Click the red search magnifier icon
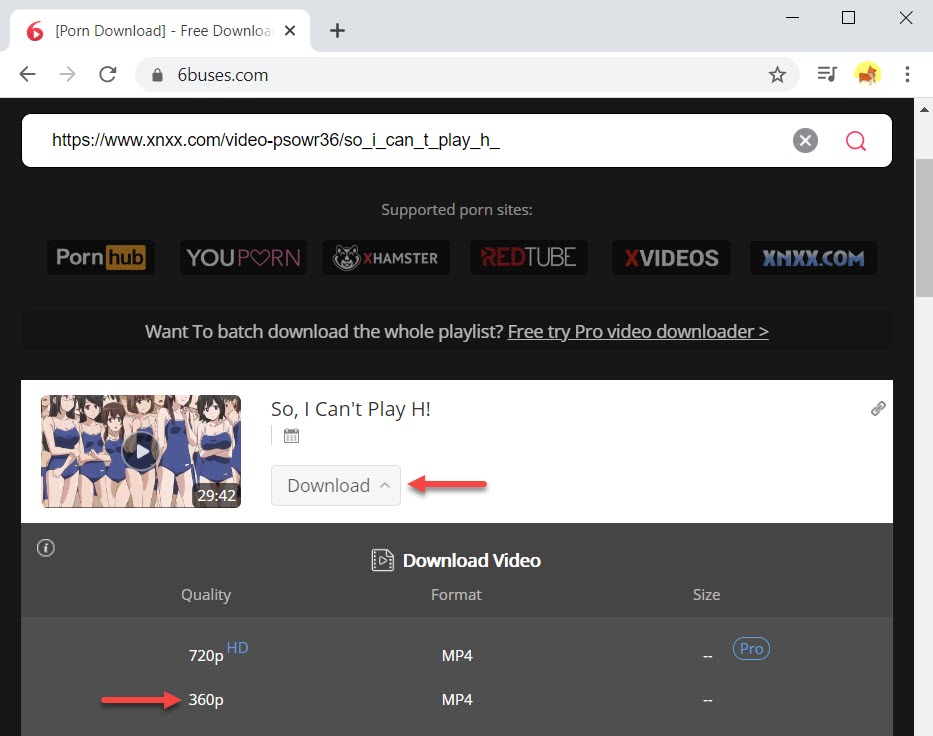This screenshot has height=736, width=933. [856, 141]
